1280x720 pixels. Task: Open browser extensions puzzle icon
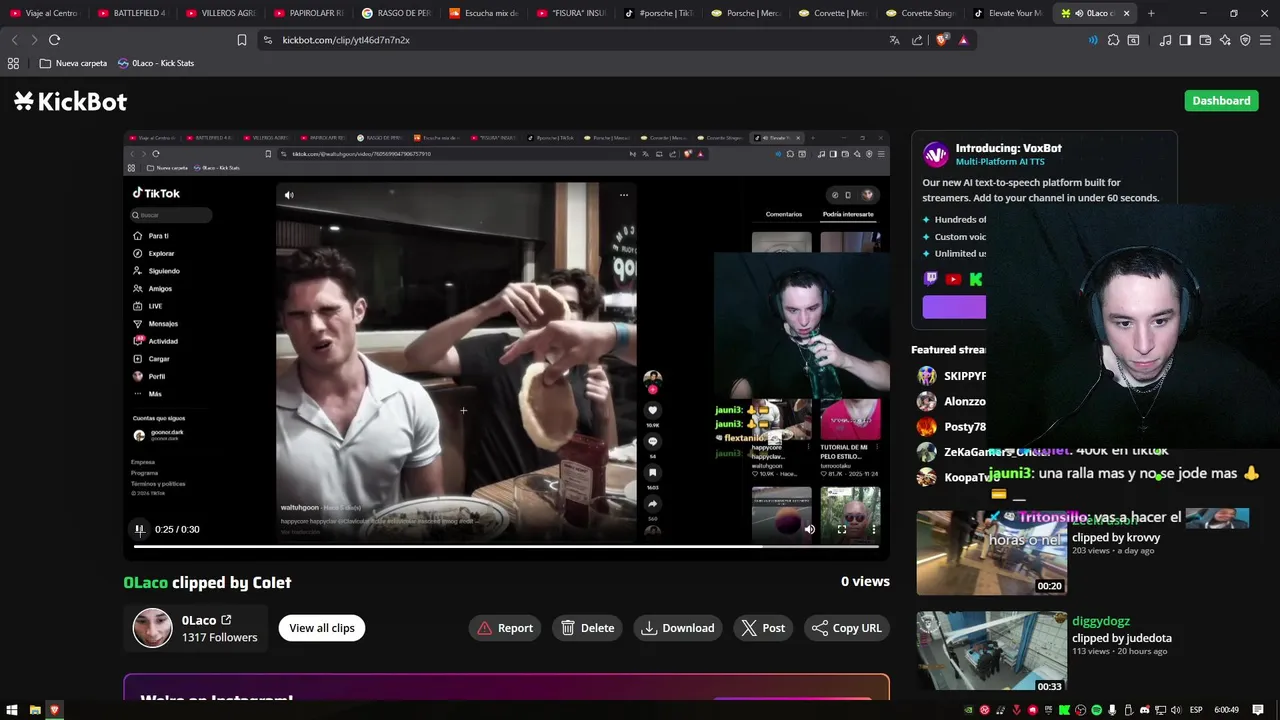tap(1113, 40)
